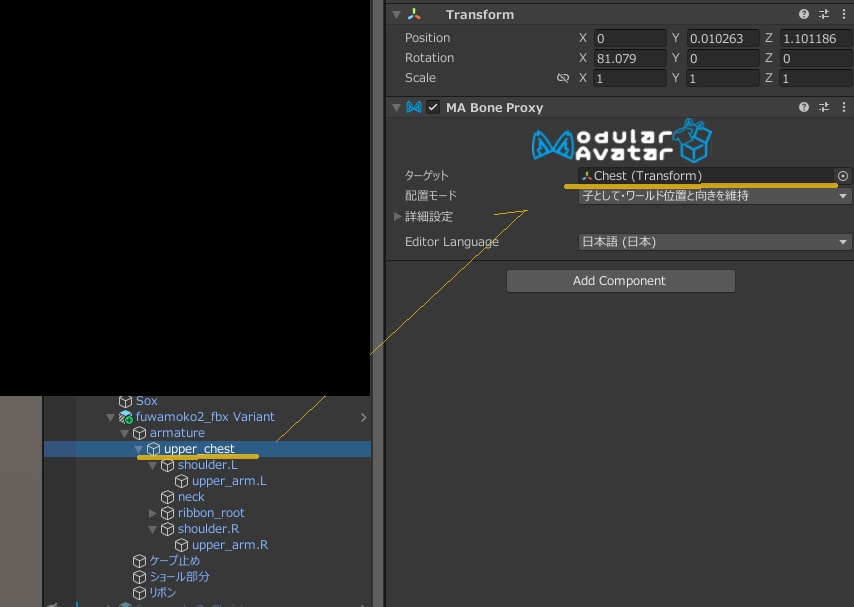Click the ケープ止め cube icon
Image resolution: width=854 pixels, height=607 pixels.
[139, 561]
